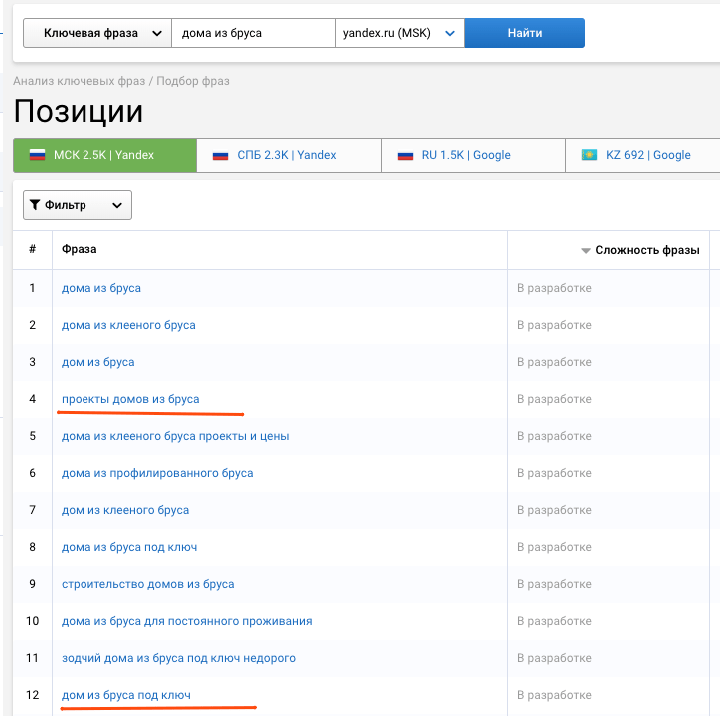
Task: Click the chevron arrow of the region selector
Action: point(450,33)
